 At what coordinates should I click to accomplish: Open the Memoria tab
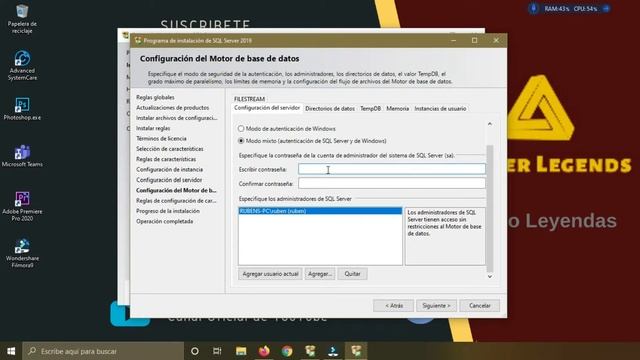coord(398,109)
